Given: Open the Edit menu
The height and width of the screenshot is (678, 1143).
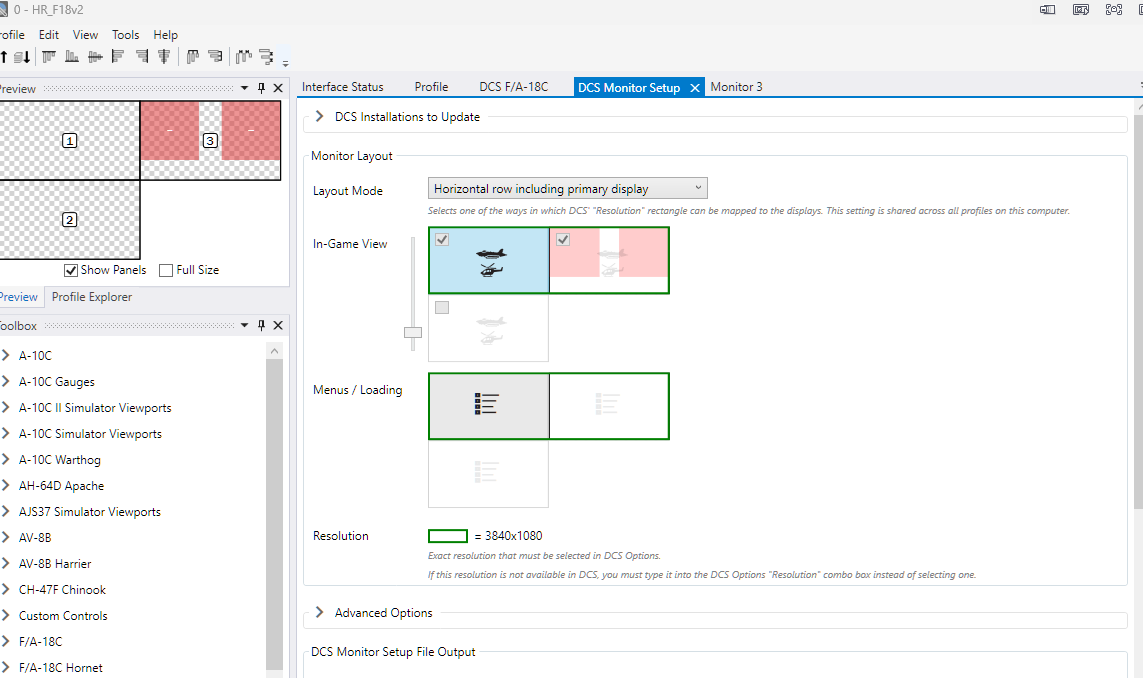Looking at the screenshot, I should 49,34.
